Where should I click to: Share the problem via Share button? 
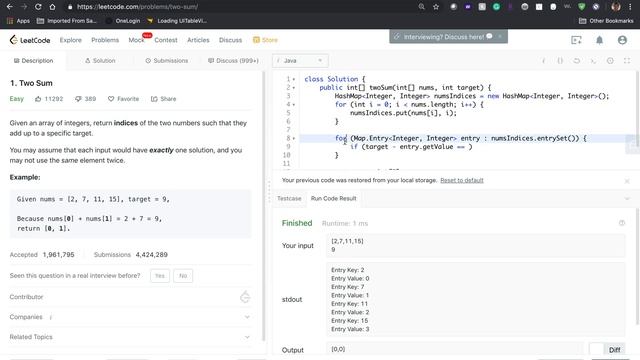pos(163,99)
